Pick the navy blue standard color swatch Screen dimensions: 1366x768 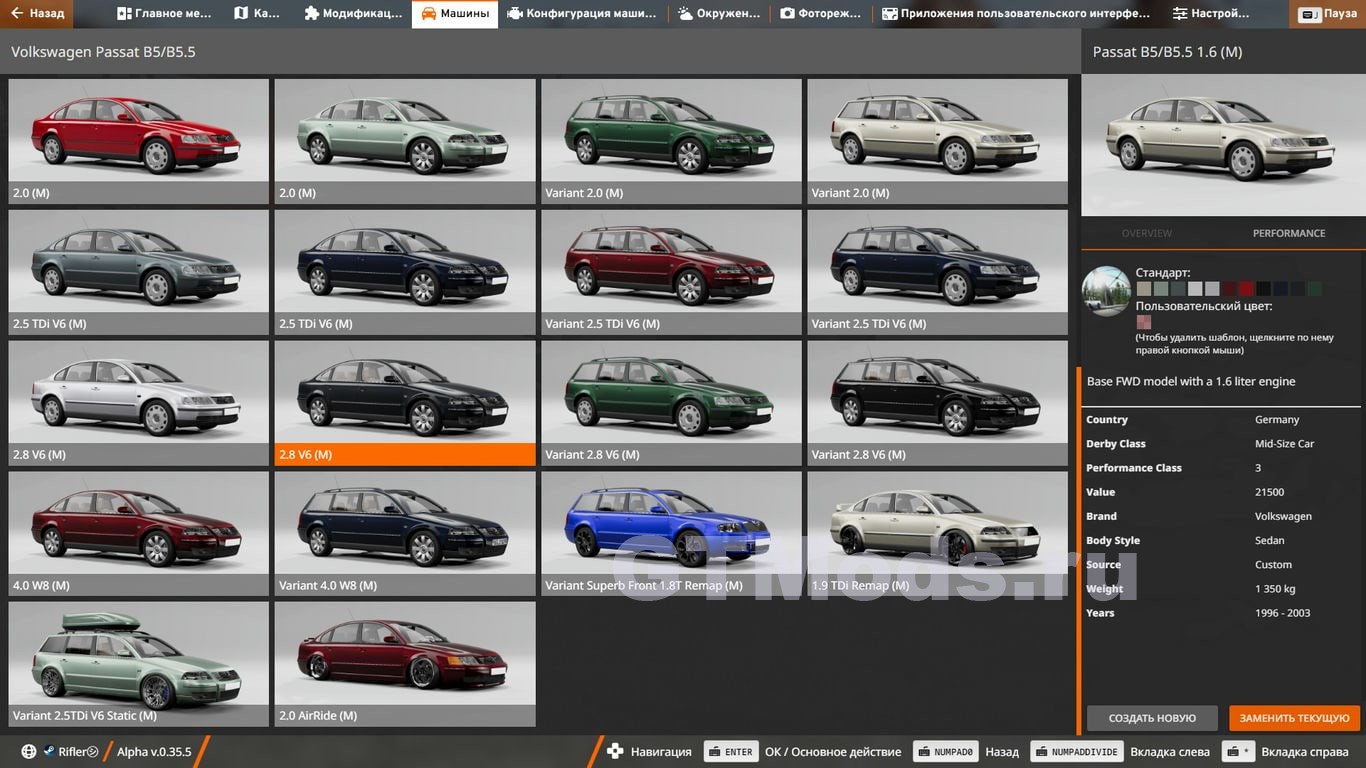[x=1280, y=289]
